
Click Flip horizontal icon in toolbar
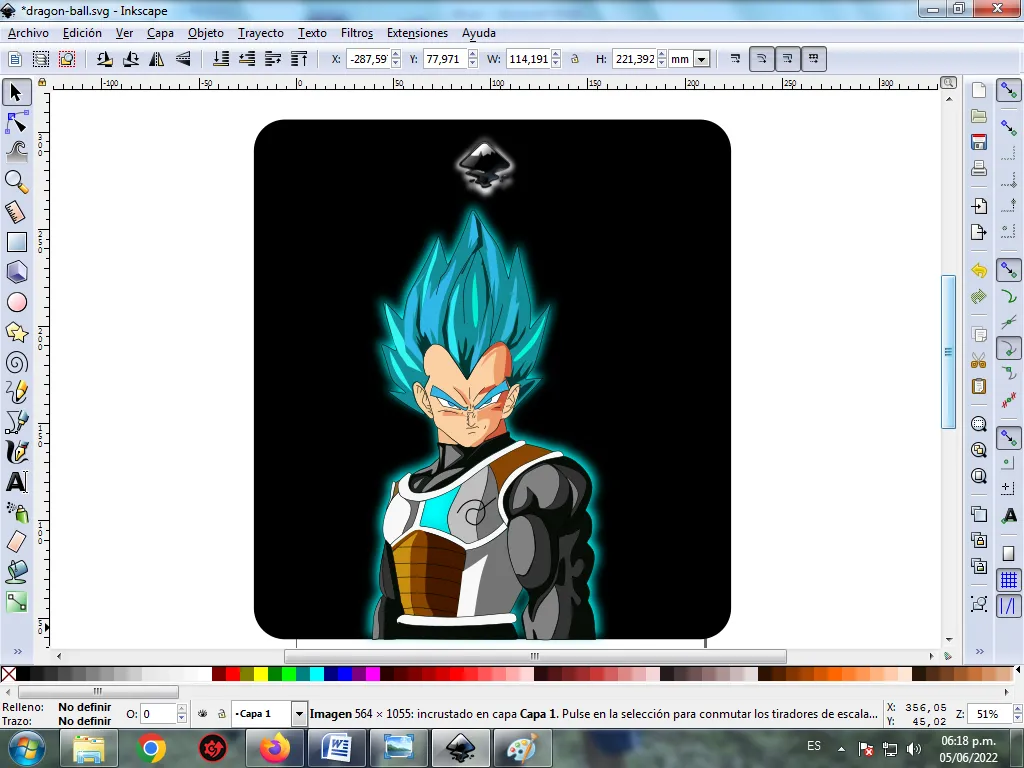tap(157, 59)
